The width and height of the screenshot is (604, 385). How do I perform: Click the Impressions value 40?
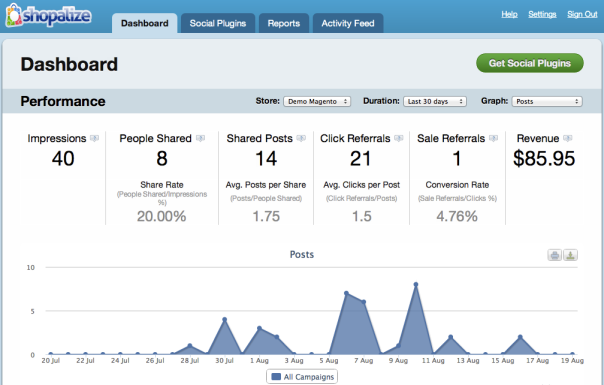coord(63,158)
